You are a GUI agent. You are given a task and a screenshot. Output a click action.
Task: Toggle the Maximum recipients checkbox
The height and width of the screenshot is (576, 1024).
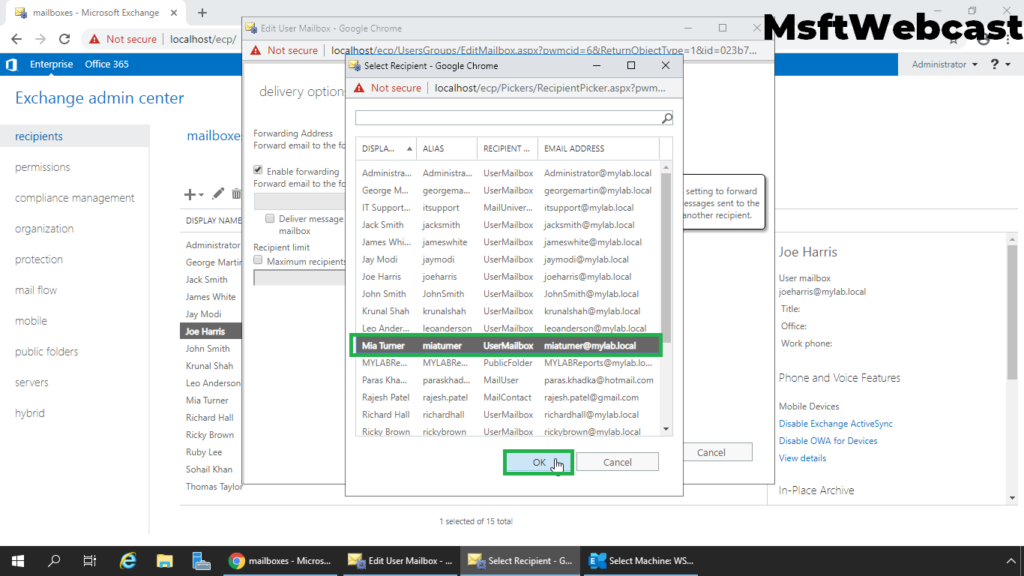(x=258, y=261)
